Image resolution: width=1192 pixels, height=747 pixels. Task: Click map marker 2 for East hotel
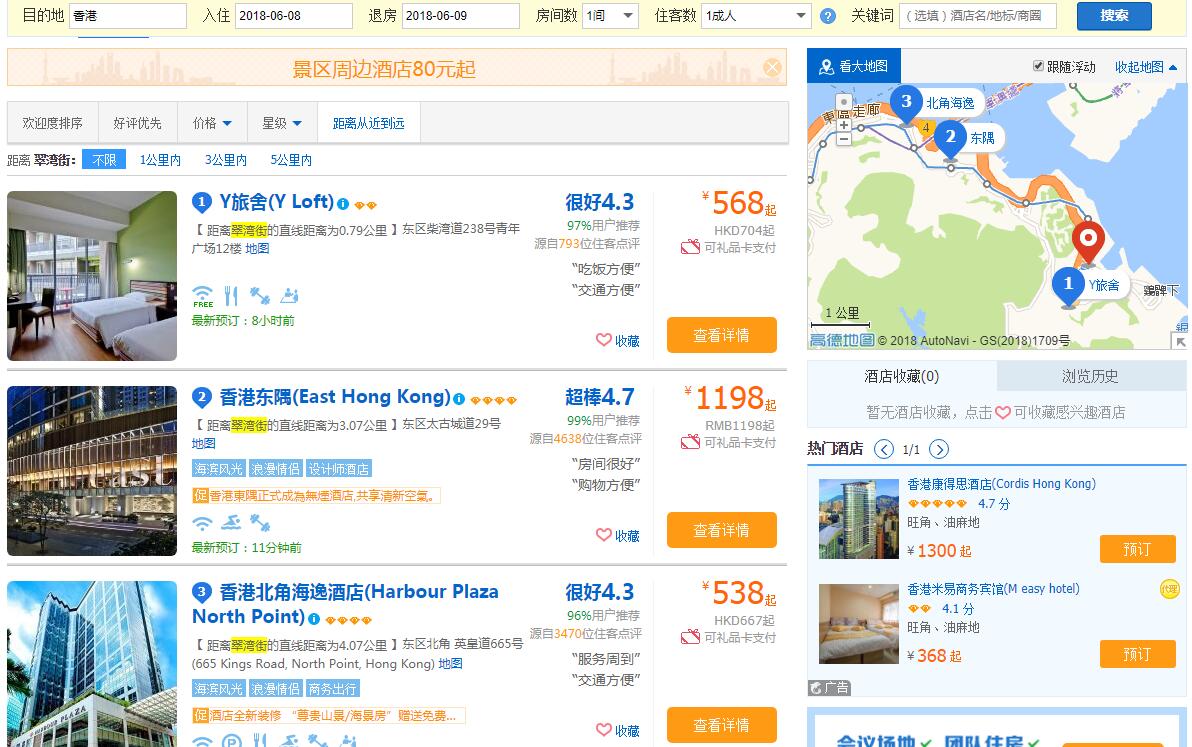pos(950,138)
